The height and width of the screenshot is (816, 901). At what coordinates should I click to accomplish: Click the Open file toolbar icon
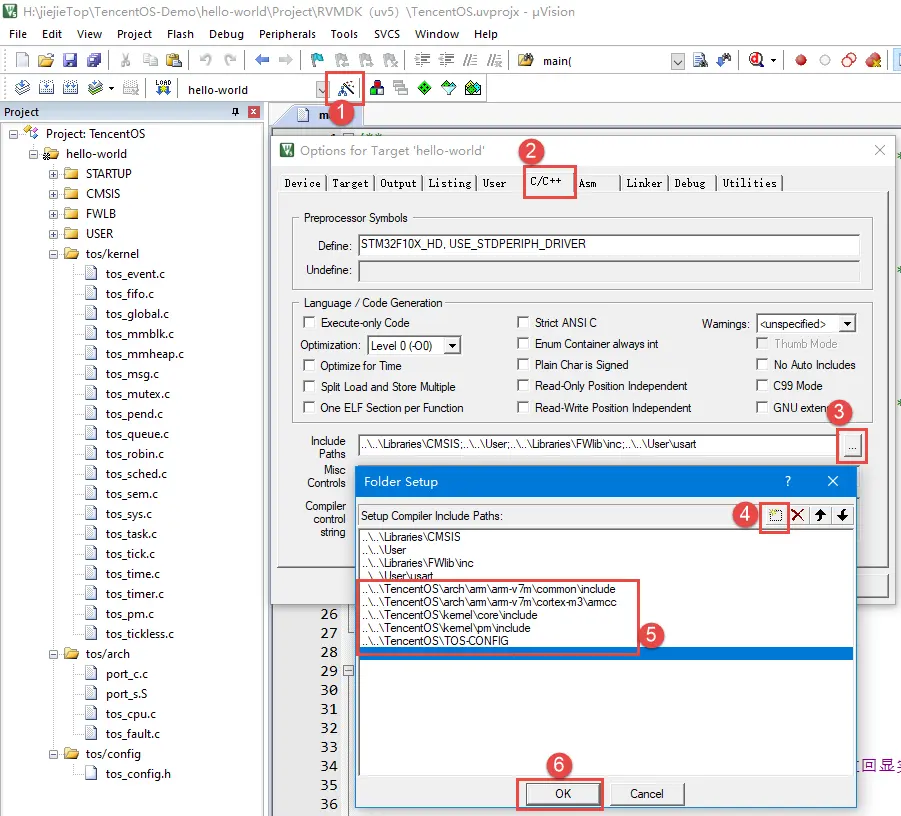click(46, 60)
